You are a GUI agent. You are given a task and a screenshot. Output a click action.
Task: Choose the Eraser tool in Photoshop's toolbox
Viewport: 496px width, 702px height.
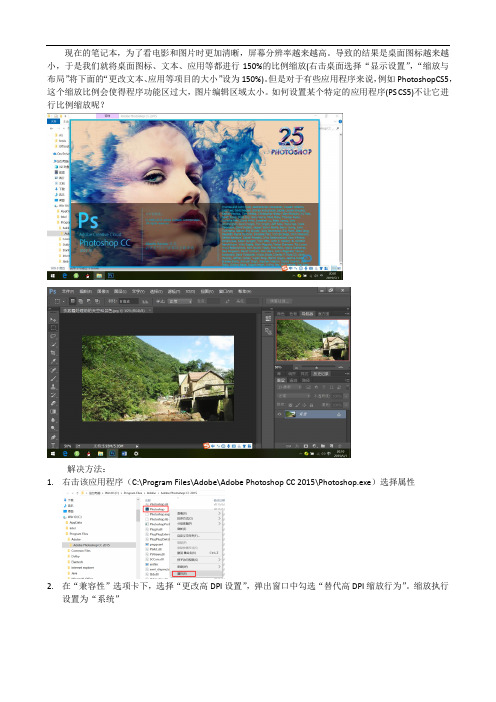tap(53, 403)
